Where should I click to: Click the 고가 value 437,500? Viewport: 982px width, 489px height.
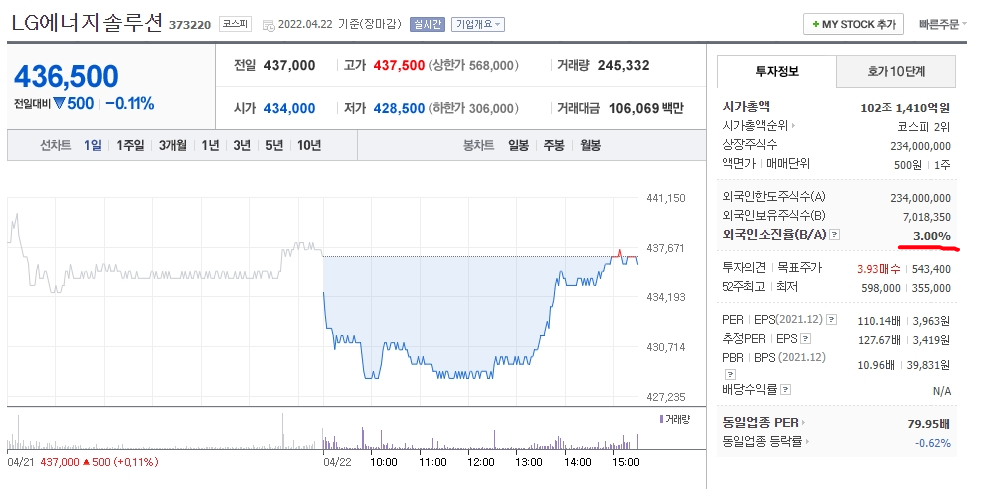[x=399, y=65]
